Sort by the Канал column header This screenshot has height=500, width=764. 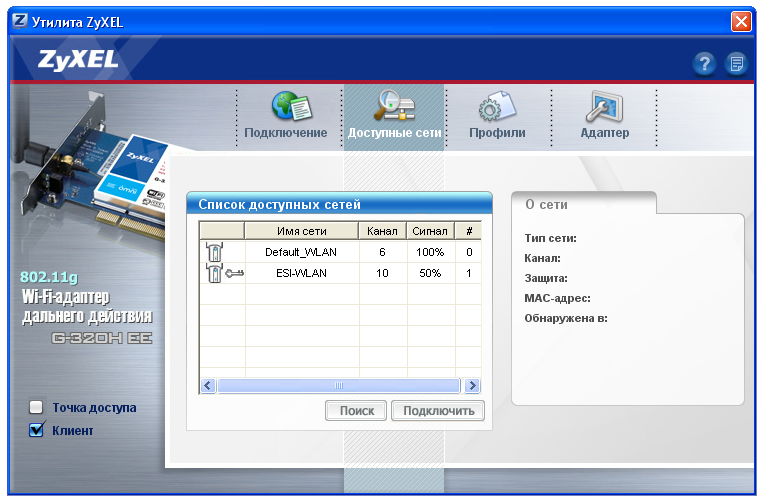point(382,231)
